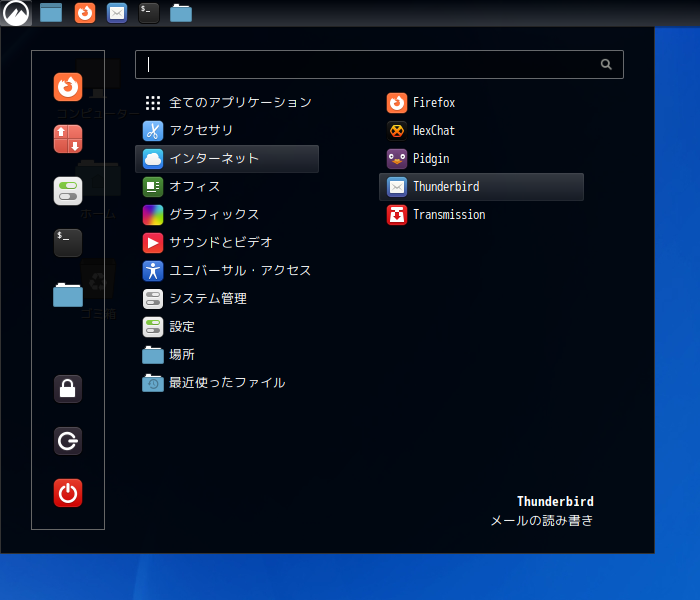The height and width of the screenshot is (600, 700).
Task: Open the 設定 category
Action: [x=227, y=327]
